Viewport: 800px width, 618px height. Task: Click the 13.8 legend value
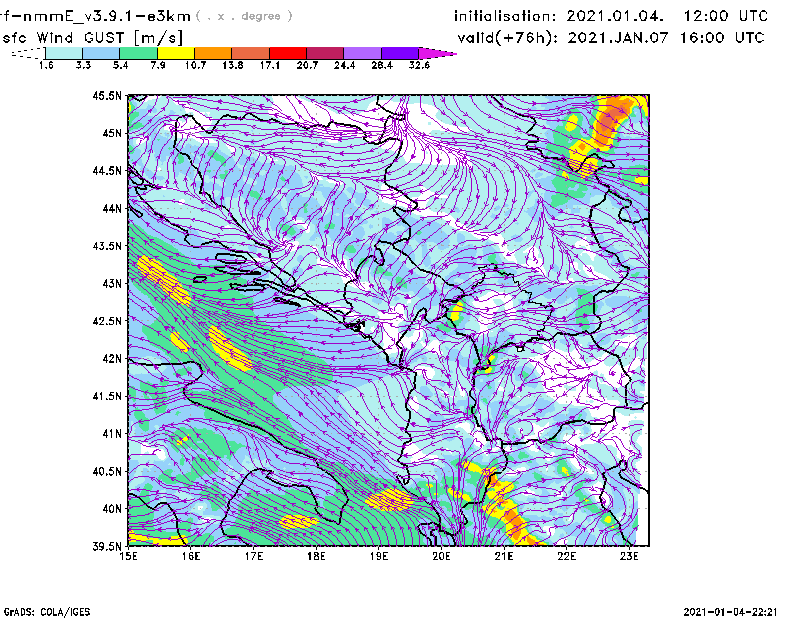tap(233, 65)
